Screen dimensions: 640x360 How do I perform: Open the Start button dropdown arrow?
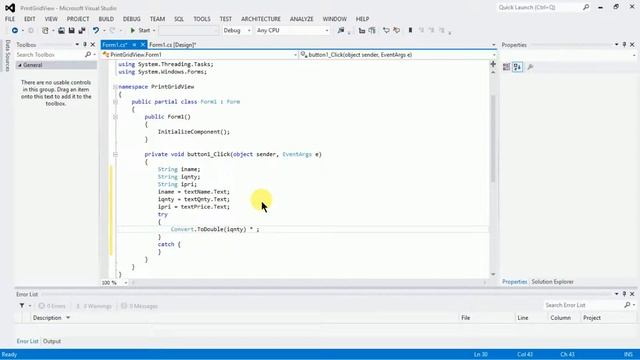pos(154,31)
